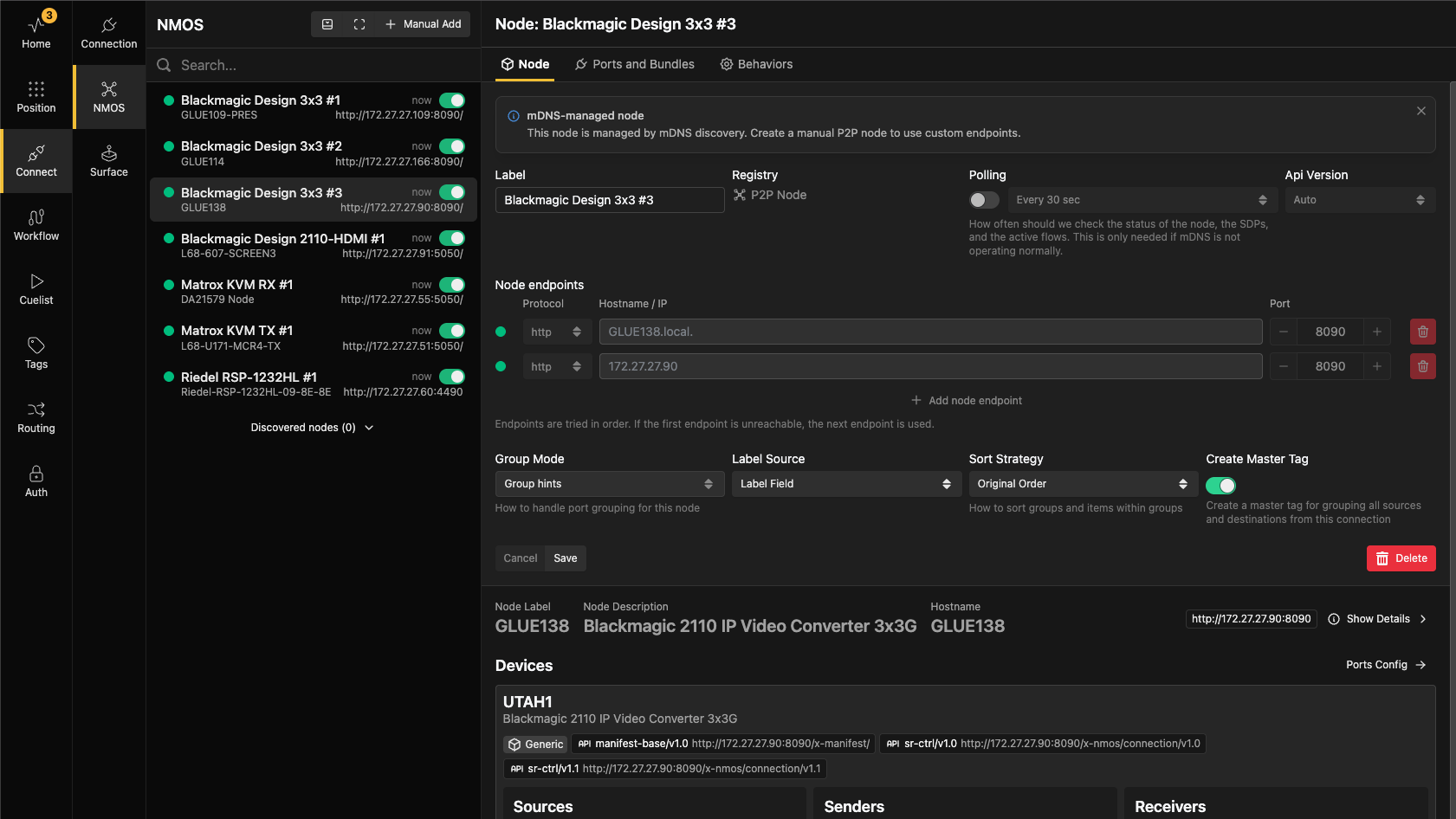1456x819 pixels.
Task: Select Connection in the secondary sidebar
Action: pos(109,32)
